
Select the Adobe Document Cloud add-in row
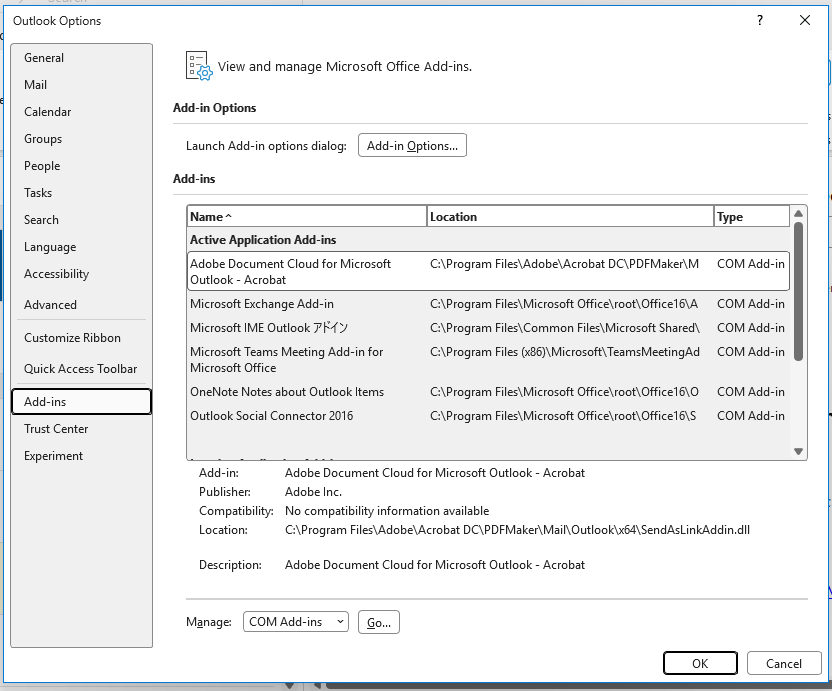(x=488, y=272)
